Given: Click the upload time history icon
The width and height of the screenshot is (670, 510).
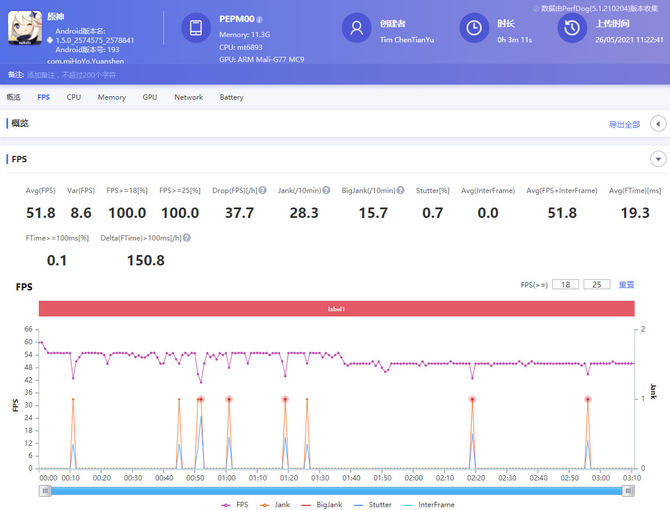Looking at the screenshot, I should [571, 28].
